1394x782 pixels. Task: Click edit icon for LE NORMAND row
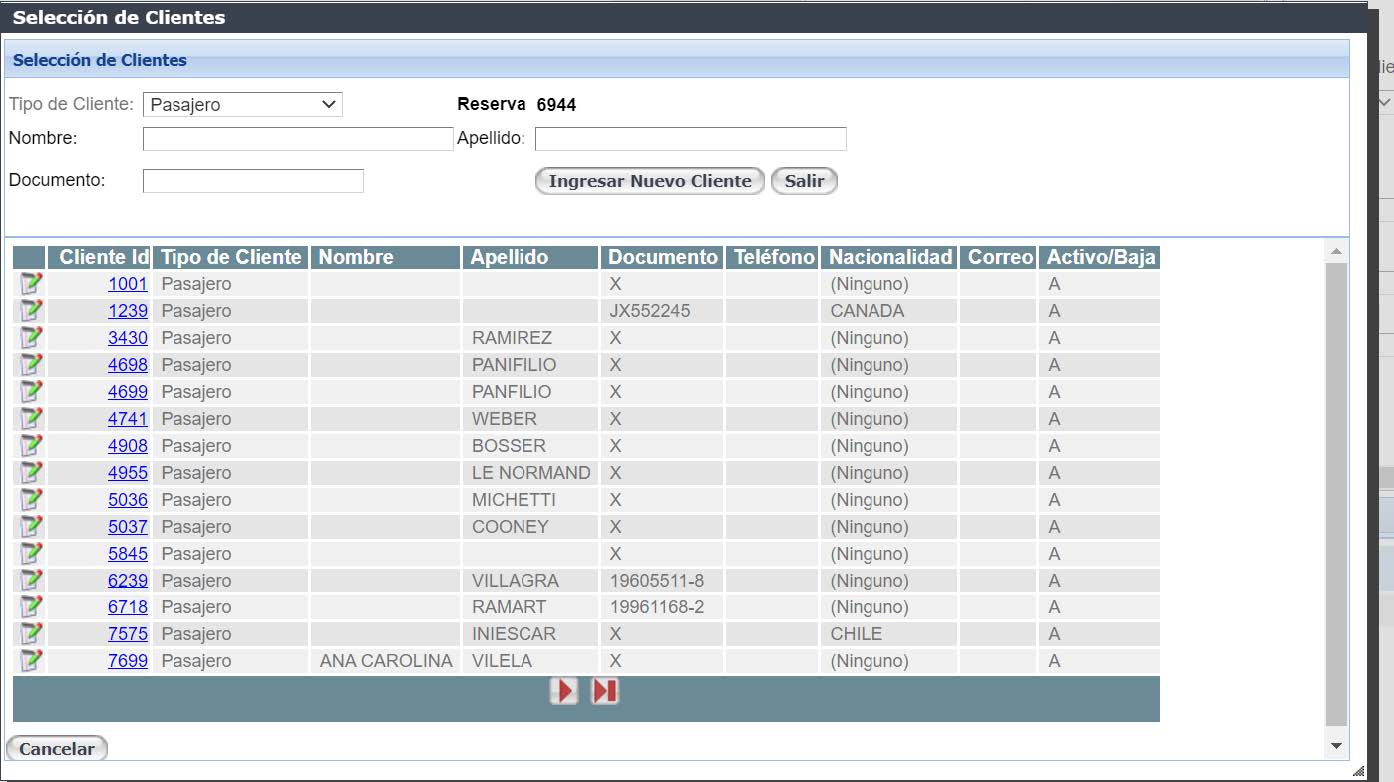(31, 473)
